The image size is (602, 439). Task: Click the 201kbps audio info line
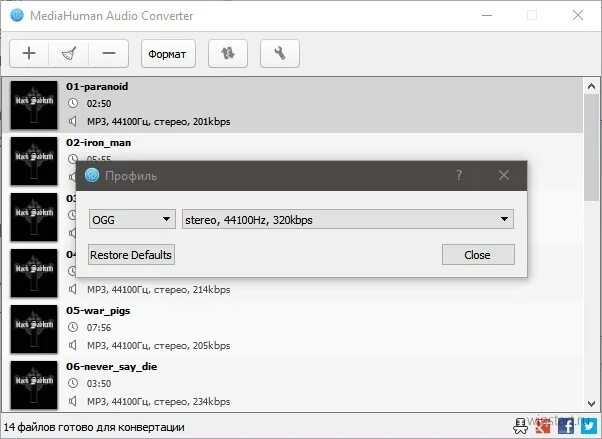(159, 122)
